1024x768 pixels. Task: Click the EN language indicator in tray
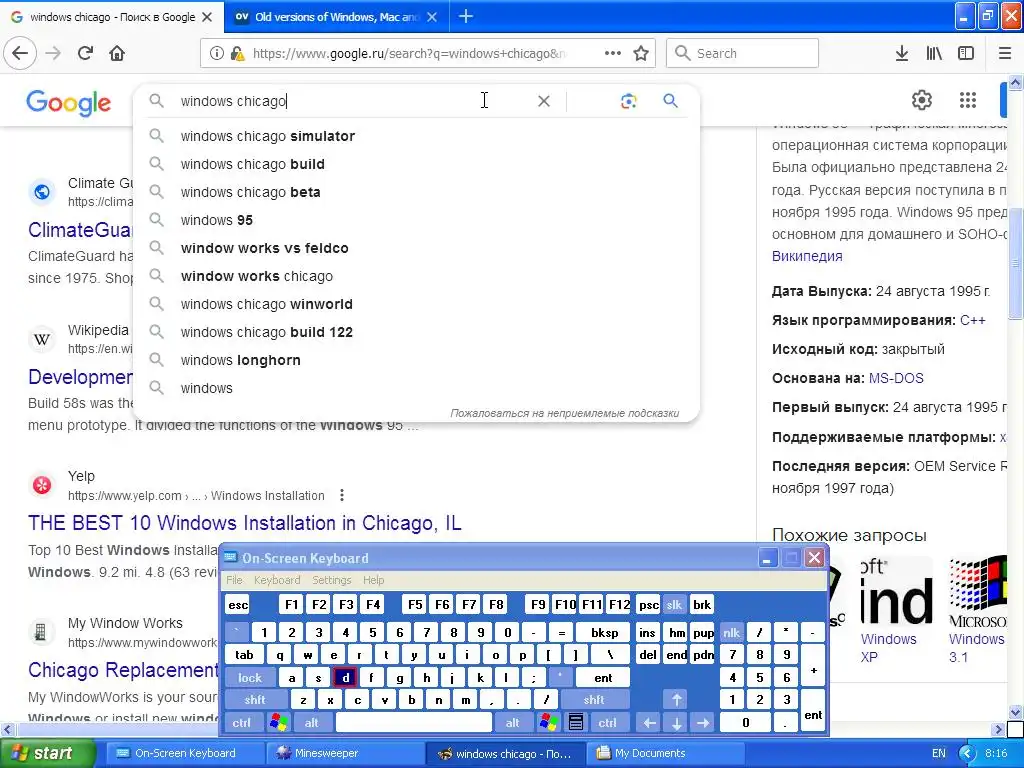pyautogui.click(x=938, y=753)
